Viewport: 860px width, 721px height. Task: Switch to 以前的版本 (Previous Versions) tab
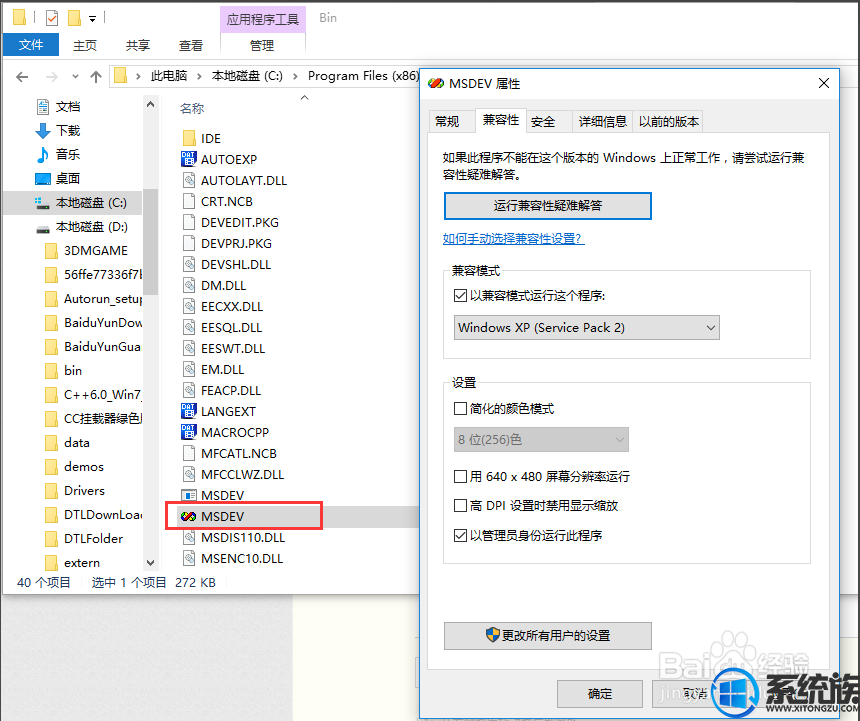point(668,122)
